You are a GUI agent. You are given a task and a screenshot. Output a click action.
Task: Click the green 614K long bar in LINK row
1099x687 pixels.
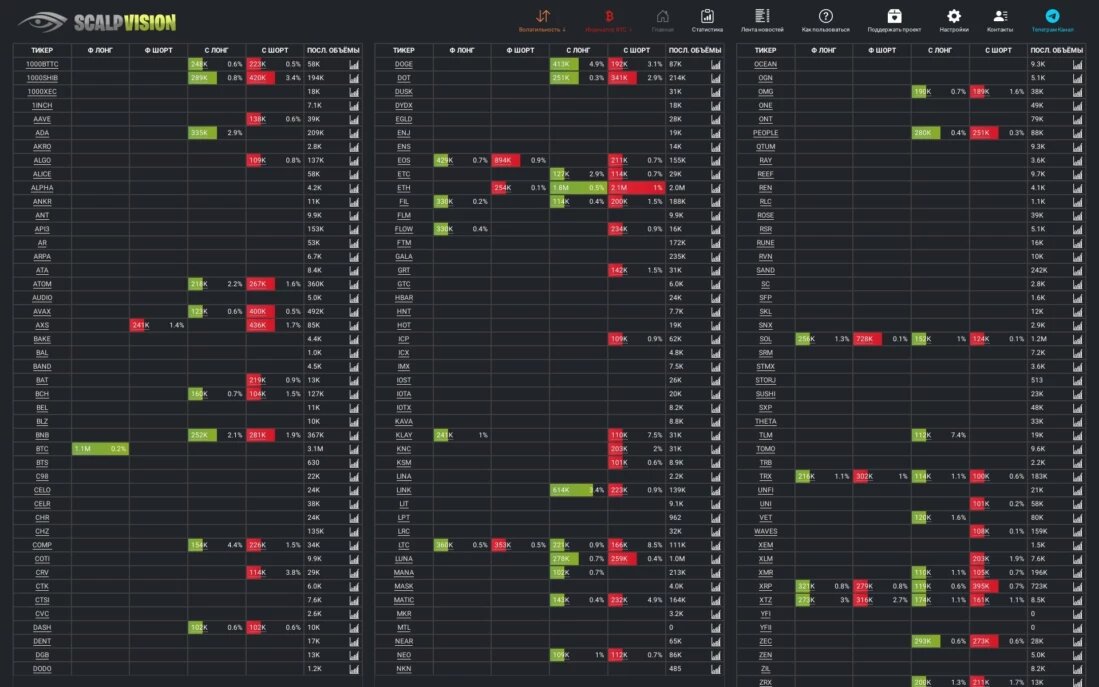(x=571, y=491)
